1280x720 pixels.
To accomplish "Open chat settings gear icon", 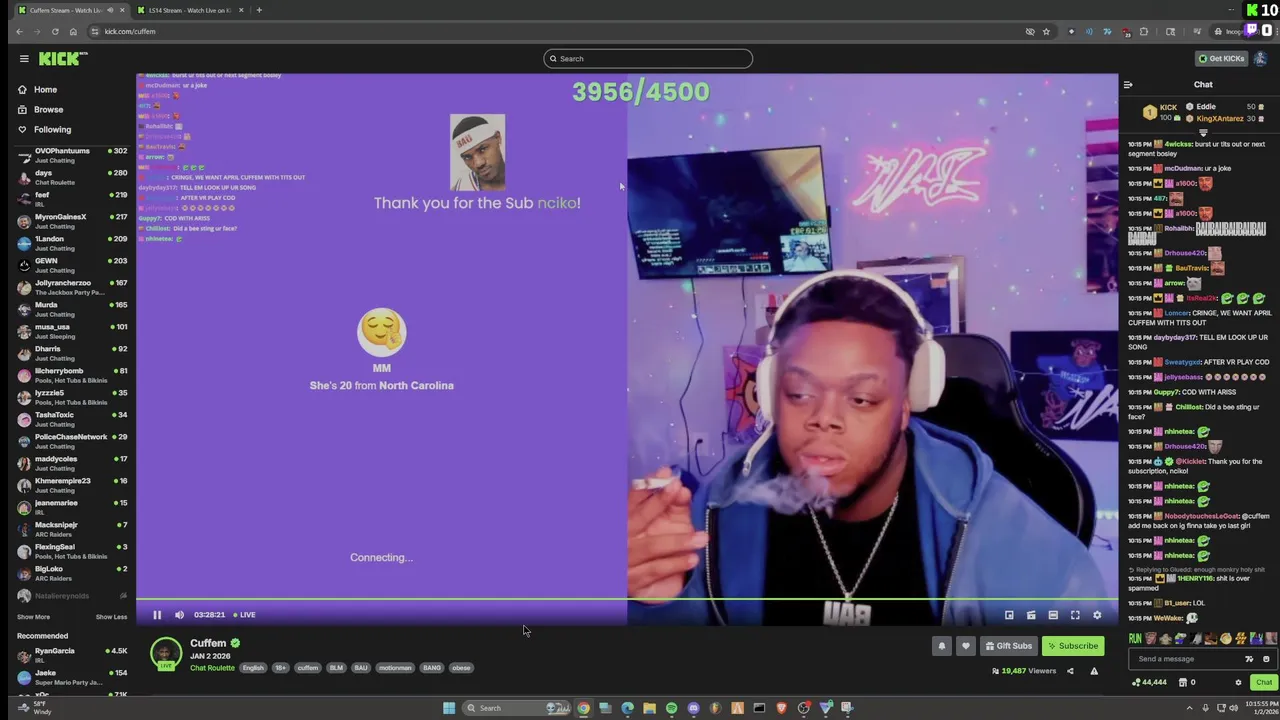I will tap(1238, 682).
